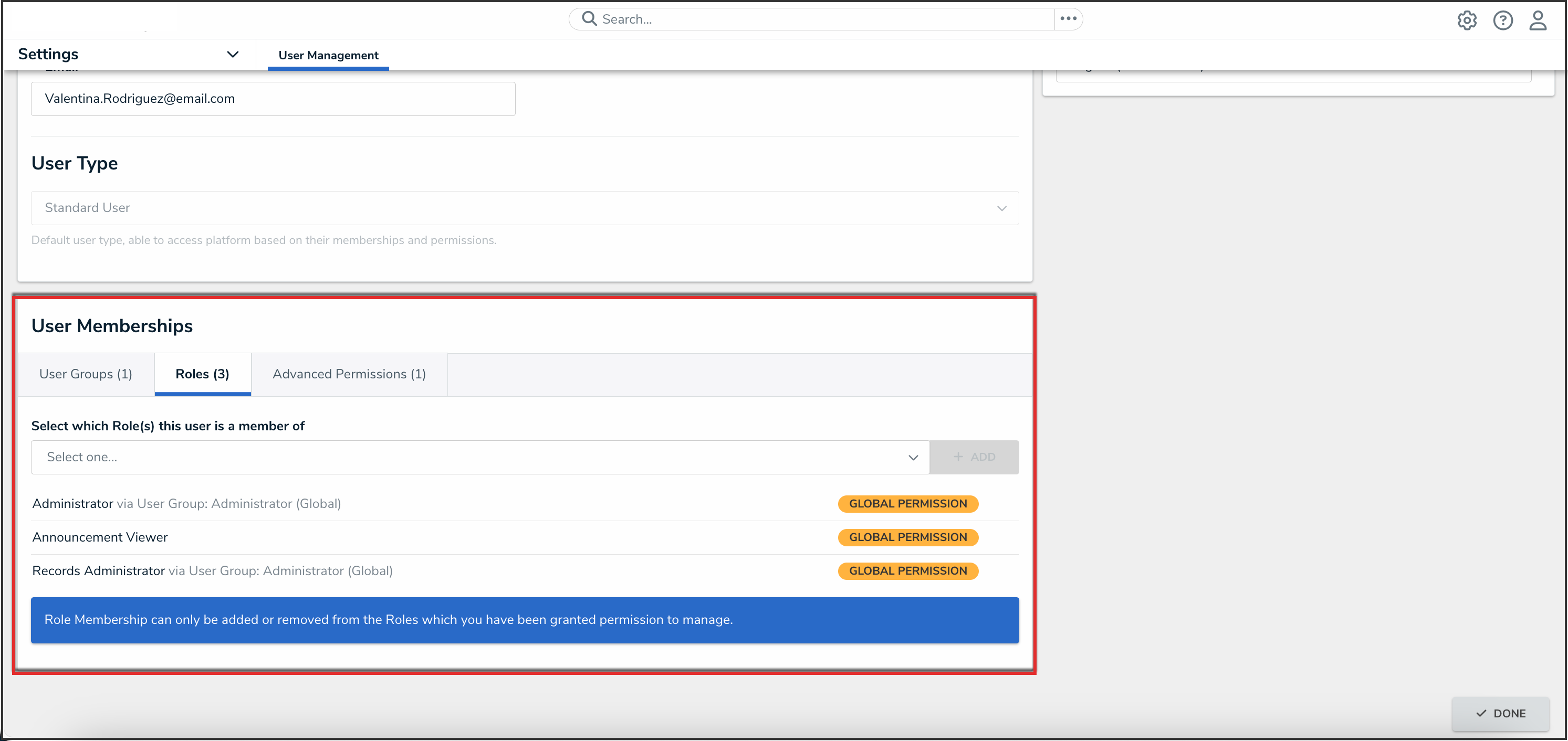Expand the Settings navigation dropdown
Image resolution: width=1568 pixels, height=741 pixels.
click(233, 54)
